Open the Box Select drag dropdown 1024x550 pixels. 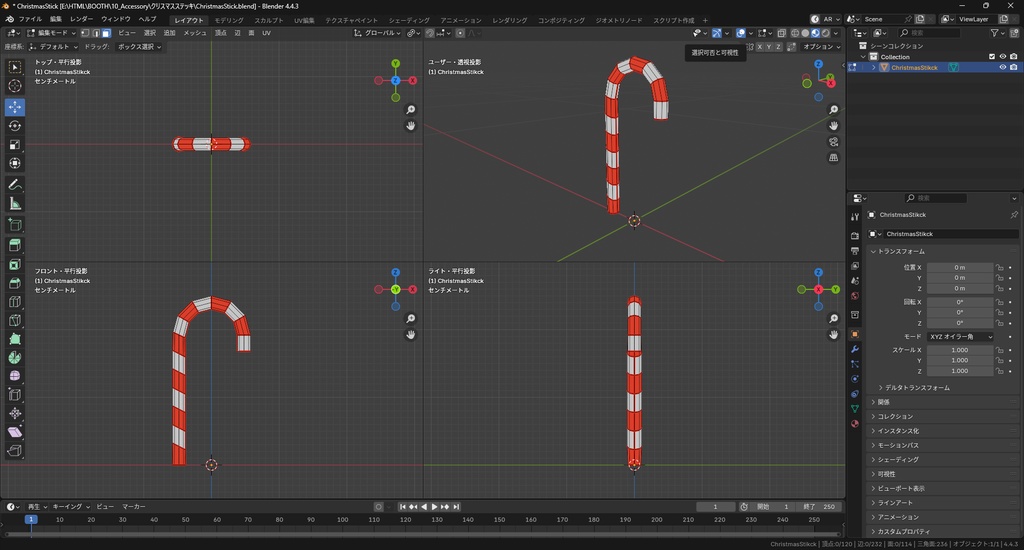coord(139,47)
